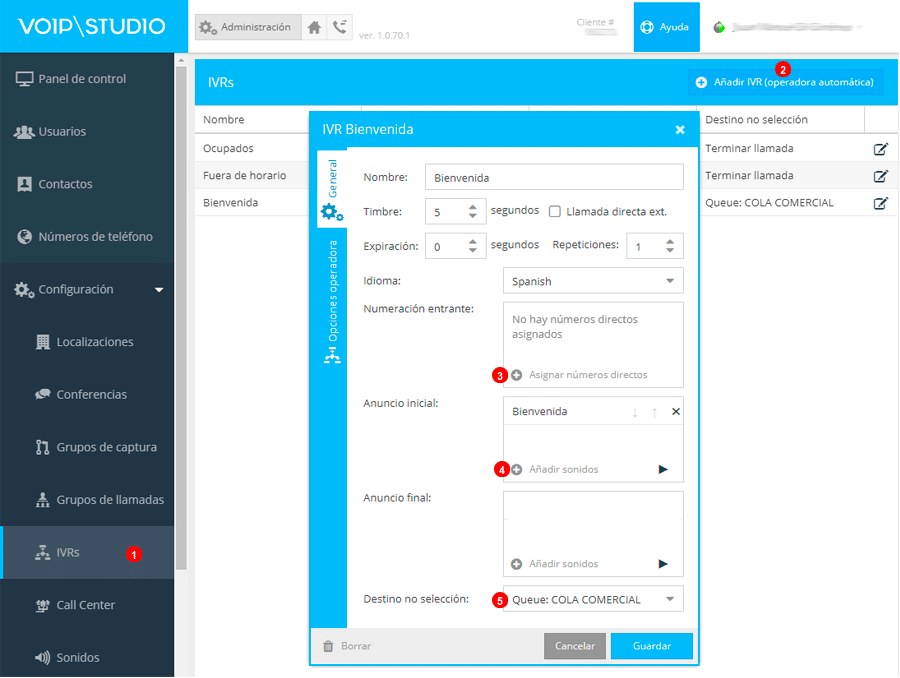
Task: Open Call Center in sidebar
Action: pos(85,605)
